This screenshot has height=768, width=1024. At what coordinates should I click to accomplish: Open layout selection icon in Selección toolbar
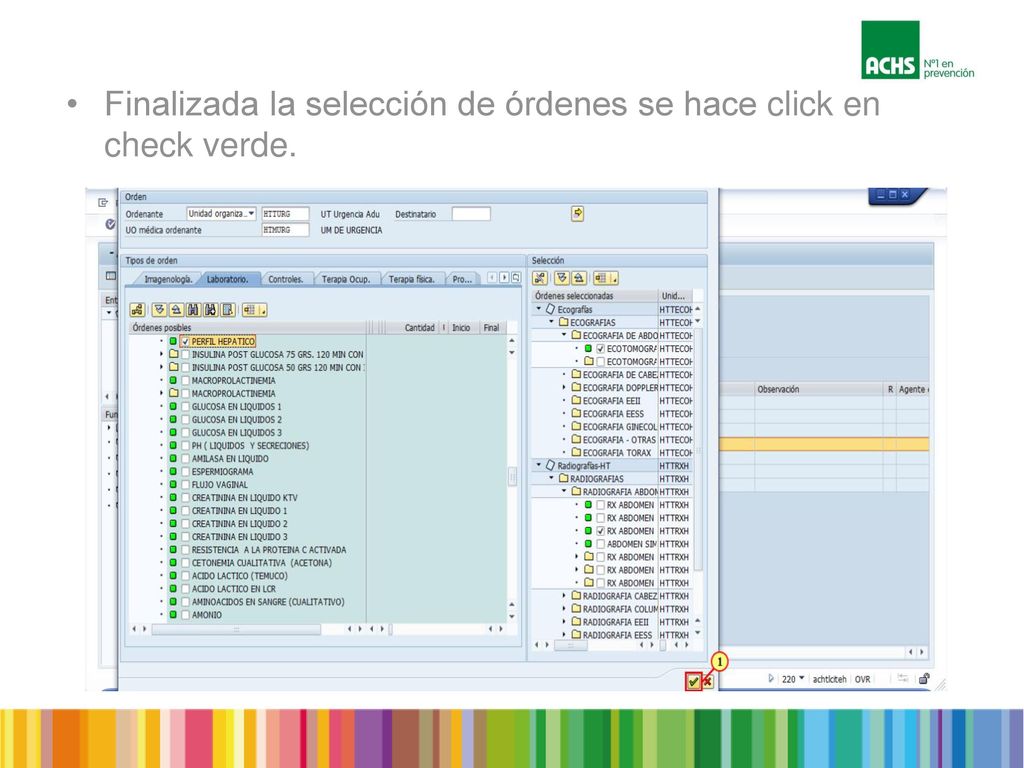605,278
